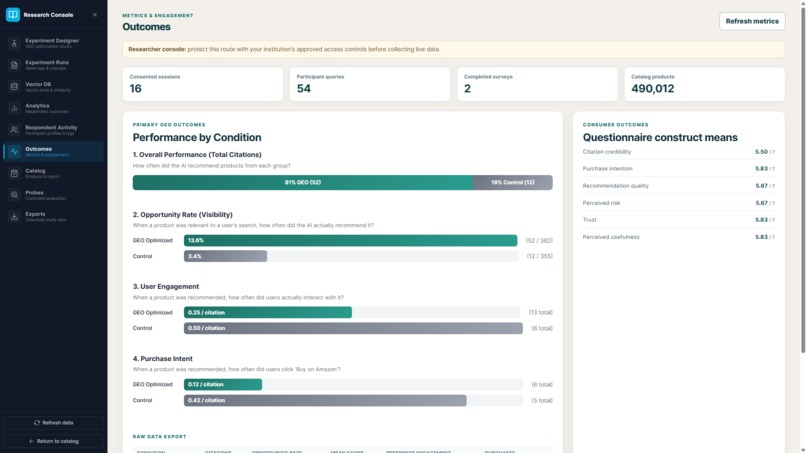Click the Control 0.50 / citation bar
The height and width of the screenshot is (453, 806).
coord(353,328)
